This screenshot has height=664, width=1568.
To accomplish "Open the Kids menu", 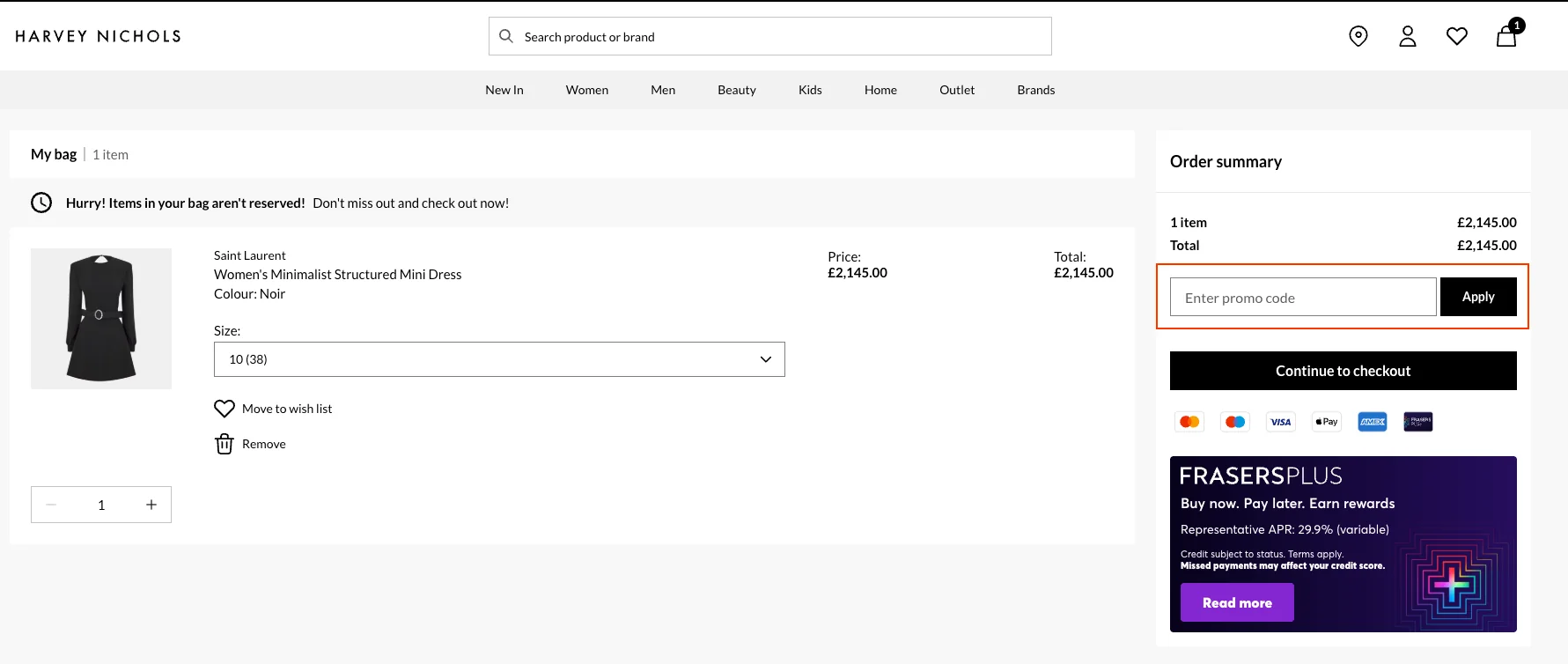I will [810, 90].
